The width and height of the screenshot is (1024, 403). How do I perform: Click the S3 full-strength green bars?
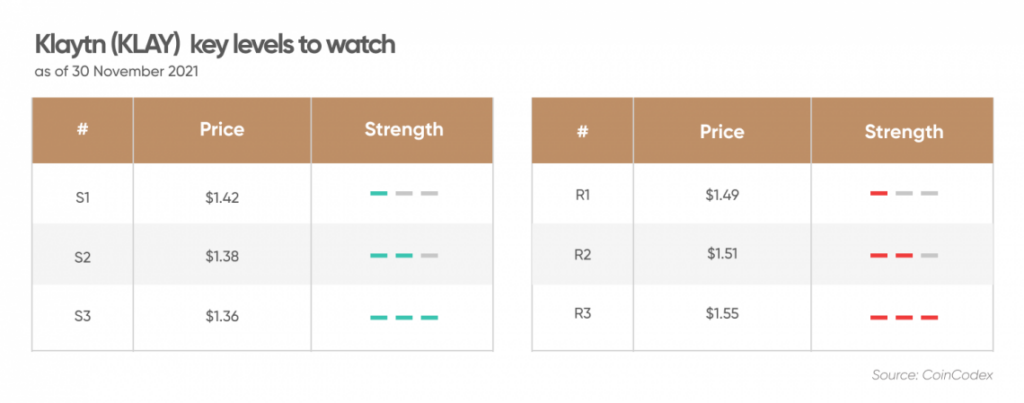(x=403, y=317)
